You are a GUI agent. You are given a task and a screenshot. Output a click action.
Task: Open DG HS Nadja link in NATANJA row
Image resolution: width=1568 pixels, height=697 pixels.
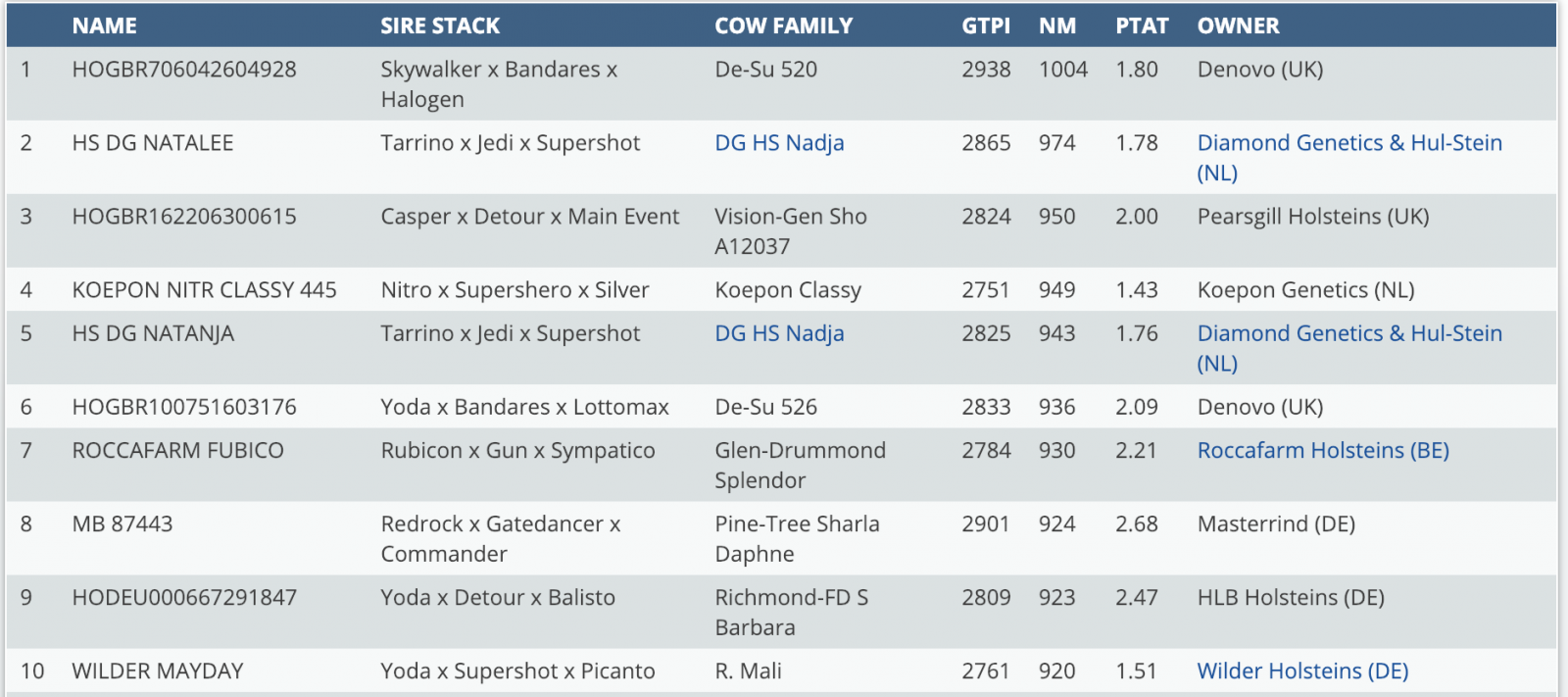click(779, 333)
